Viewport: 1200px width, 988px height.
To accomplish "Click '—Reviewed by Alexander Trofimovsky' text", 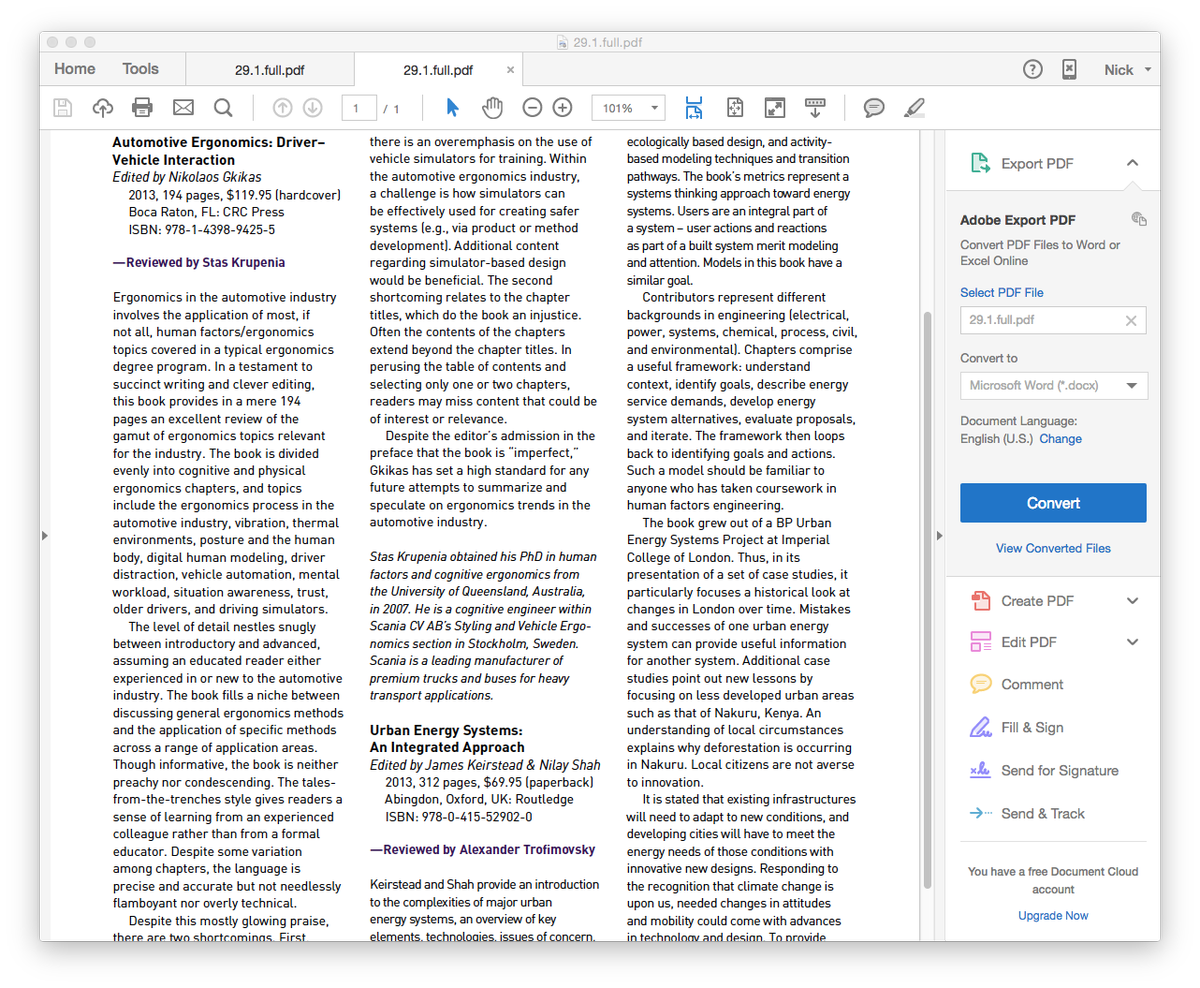I will pyautogui.click(x=482, y=850).
